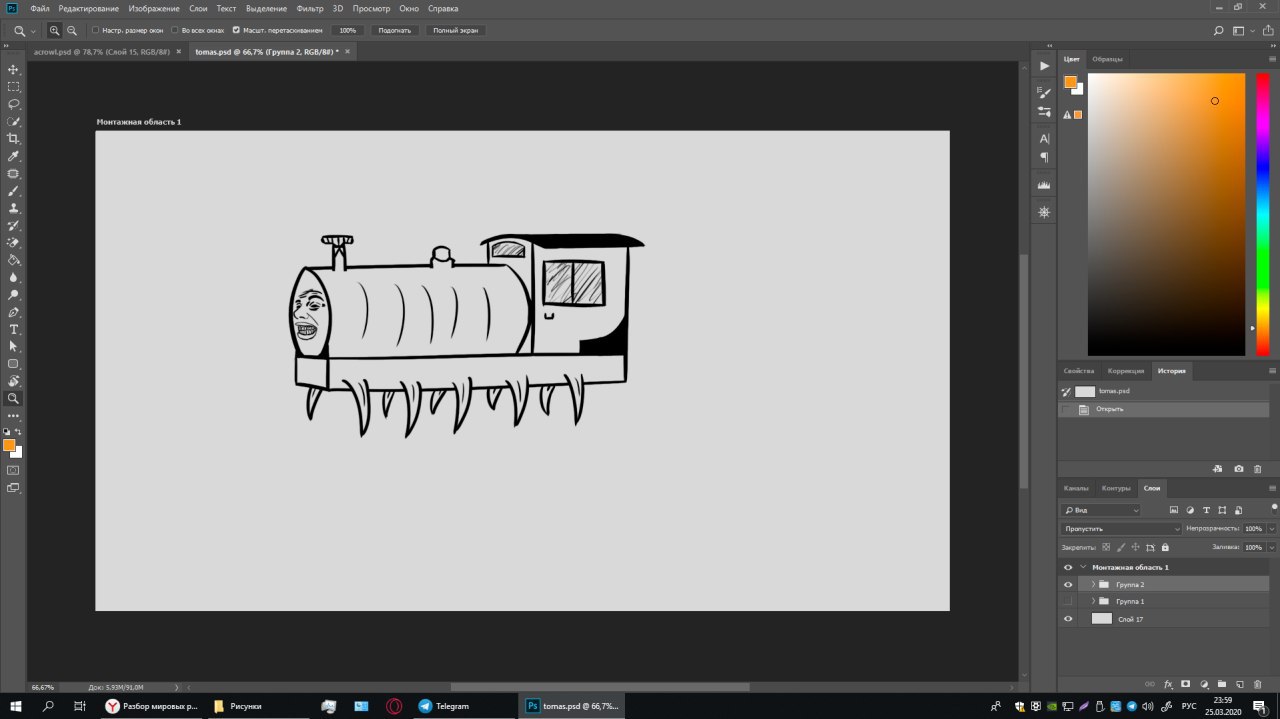Expand the 'Группа 2' group arrow
Screen dimensions: 1280x719
tap(1093, 584)
